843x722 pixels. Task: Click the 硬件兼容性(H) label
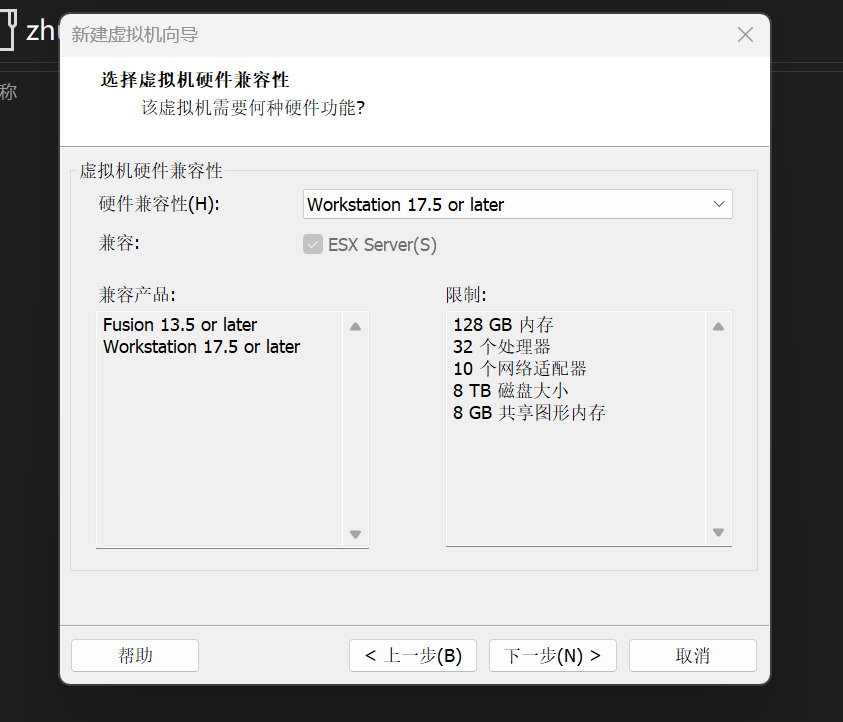tap(159, 204)
